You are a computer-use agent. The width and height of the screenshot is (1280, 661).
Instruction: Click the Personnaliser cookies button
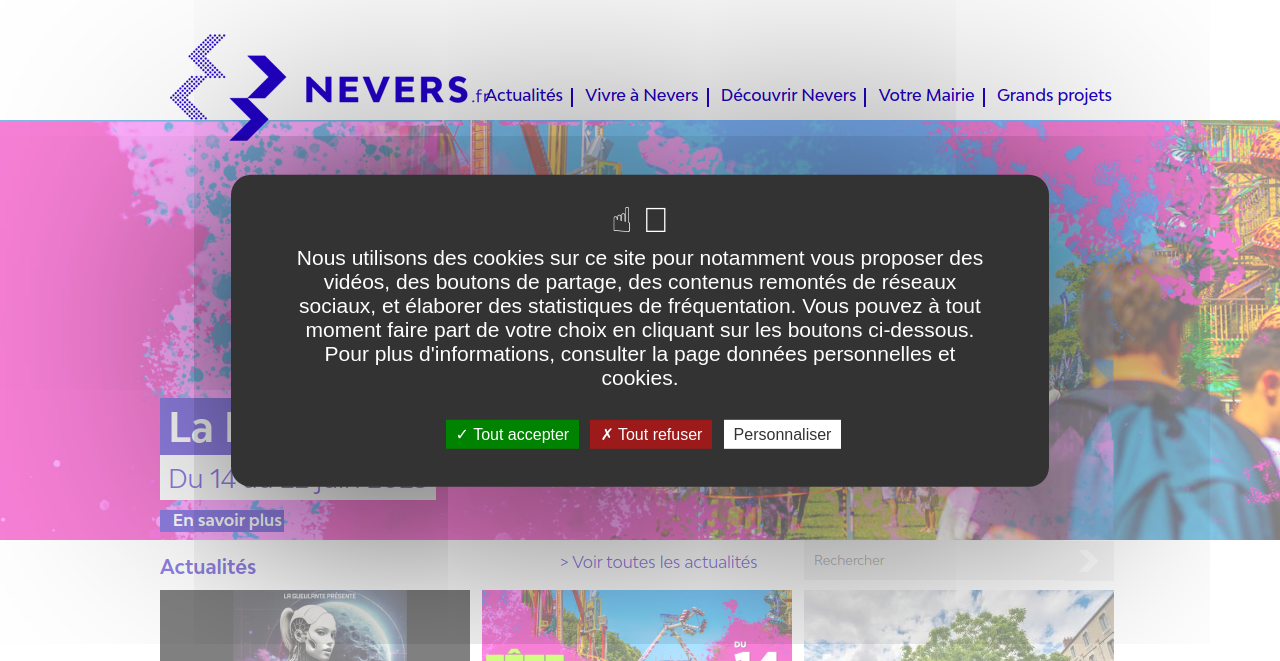click(x=782, y=434)
